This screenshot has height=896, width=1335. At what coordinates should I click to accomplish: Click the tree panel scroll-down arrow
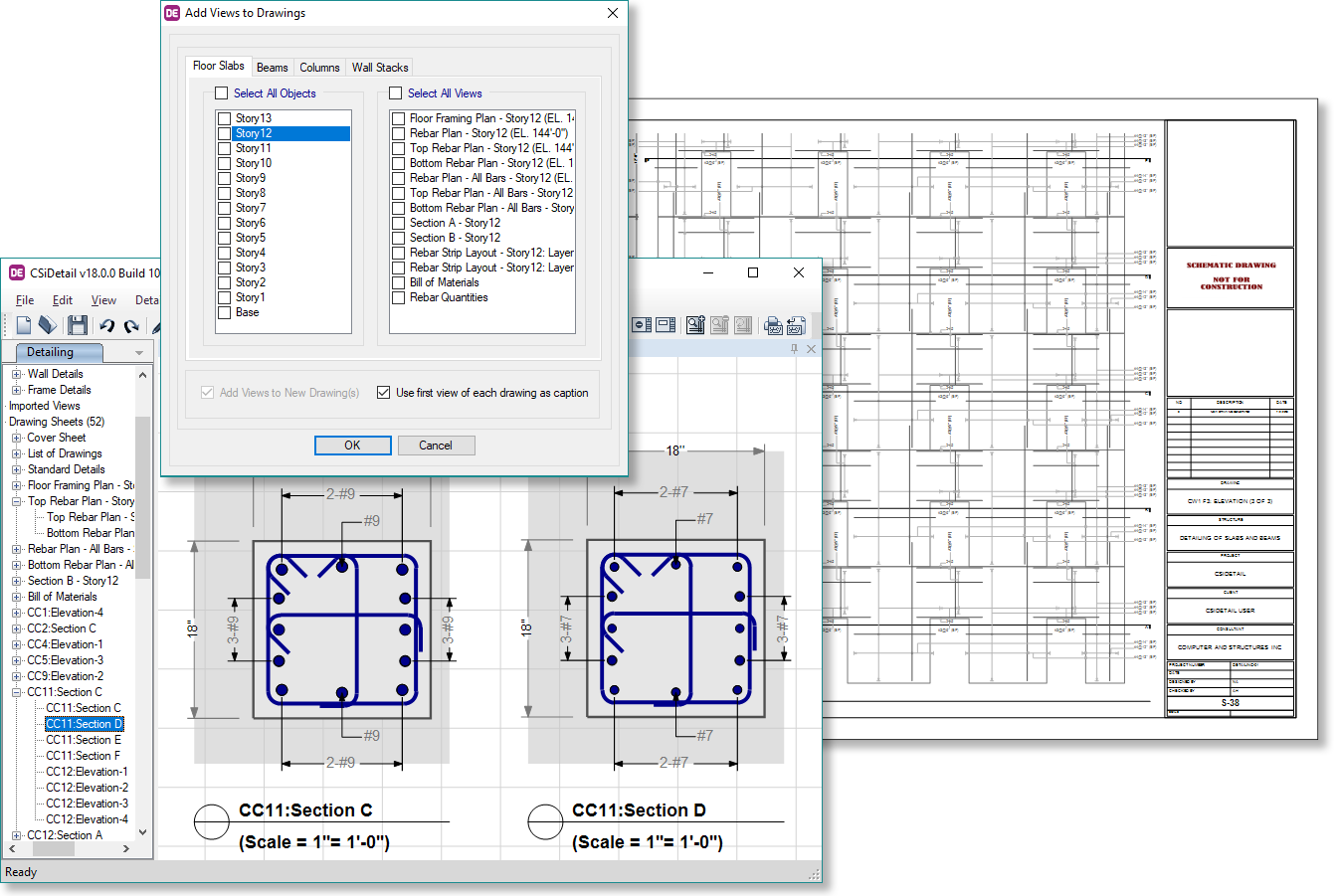click(142, 832)
